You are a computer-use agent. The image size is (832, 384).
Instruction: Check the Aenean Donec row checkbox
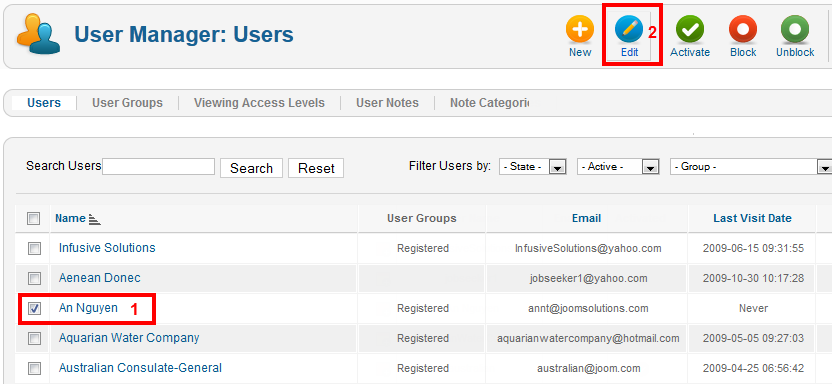(34, 278)
